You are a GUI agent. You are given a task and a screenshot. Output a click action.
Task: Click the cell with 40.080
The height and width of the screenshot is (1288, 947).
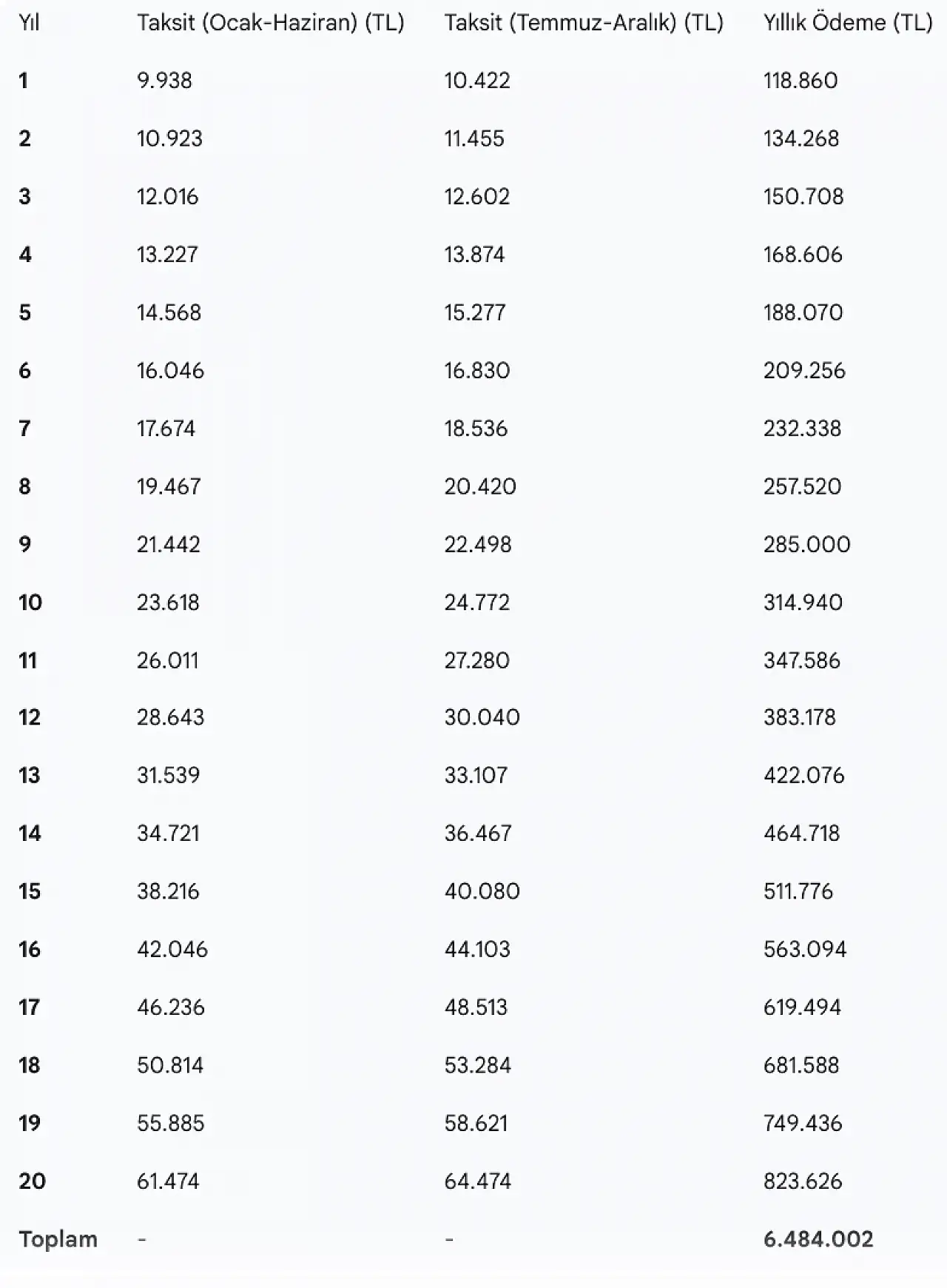[x=482, y=891]
